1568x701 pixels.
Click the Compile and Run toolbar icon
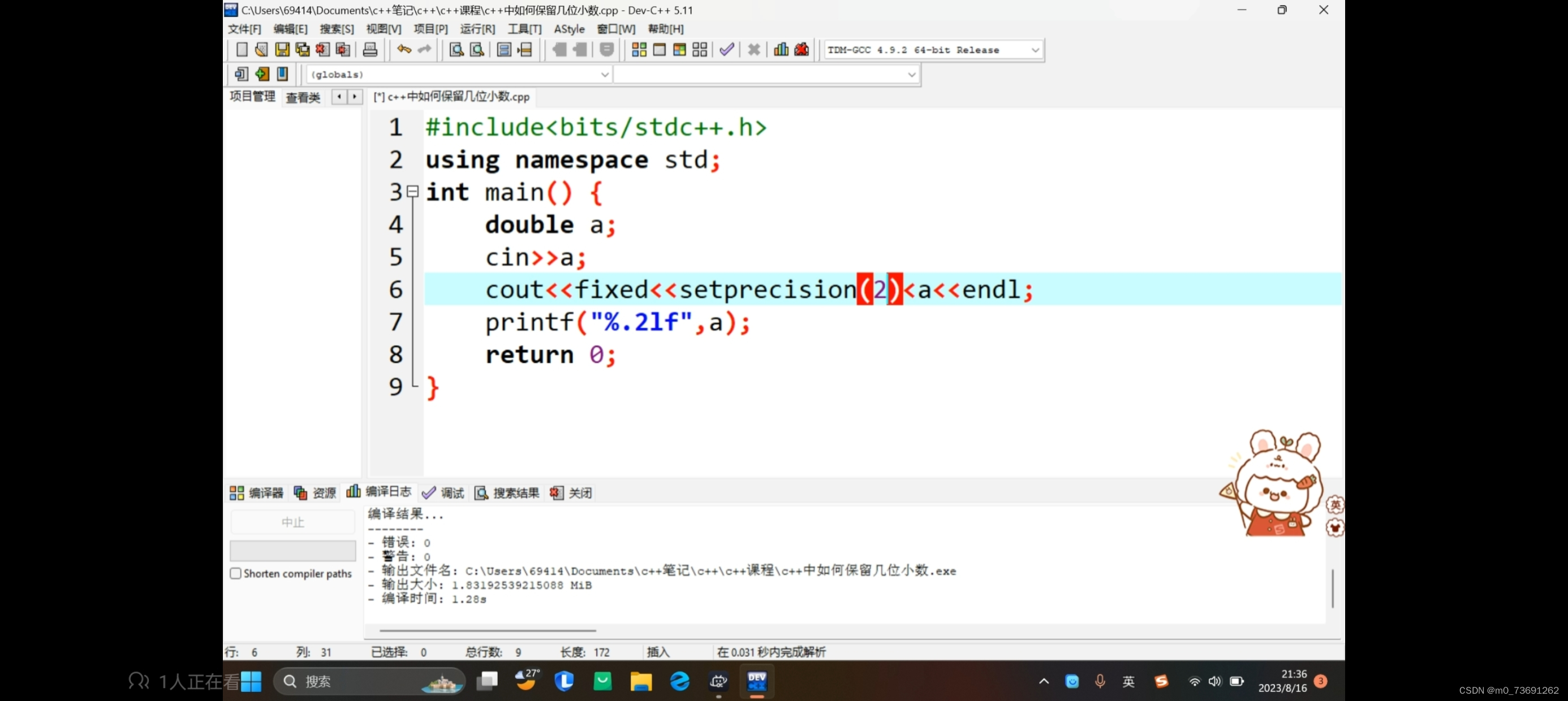pos(680,50)
